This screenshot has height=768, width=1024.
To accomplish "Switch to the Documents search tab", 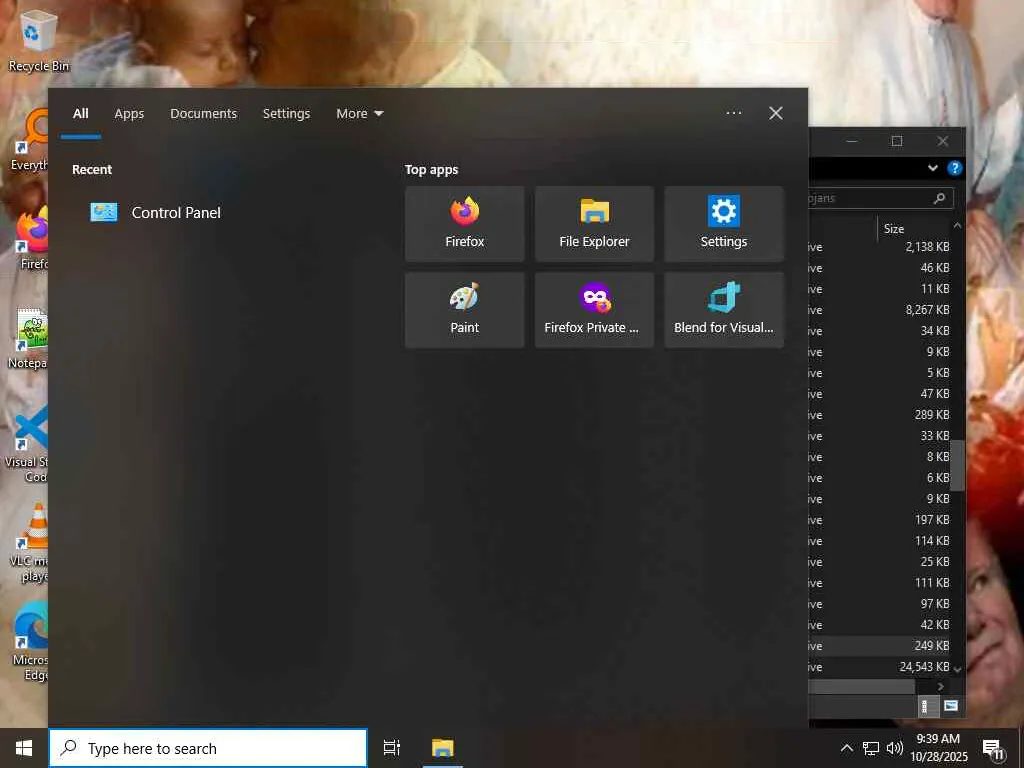I will pos(204,114).
